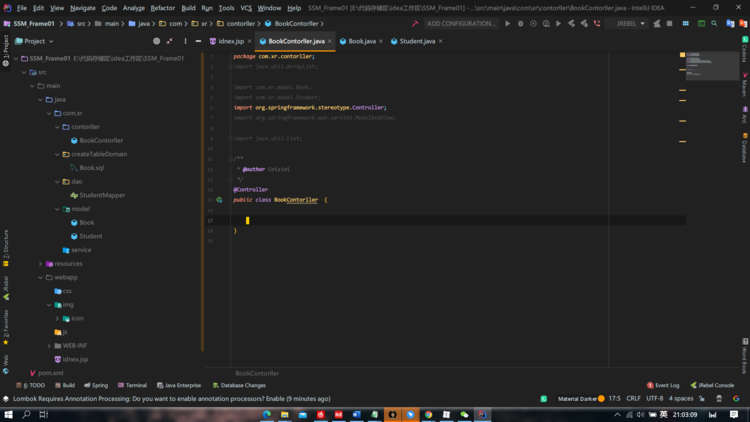Click the CRLF line separator widget
Viewport: 750px width, 422px height.
tap(633, 399)
